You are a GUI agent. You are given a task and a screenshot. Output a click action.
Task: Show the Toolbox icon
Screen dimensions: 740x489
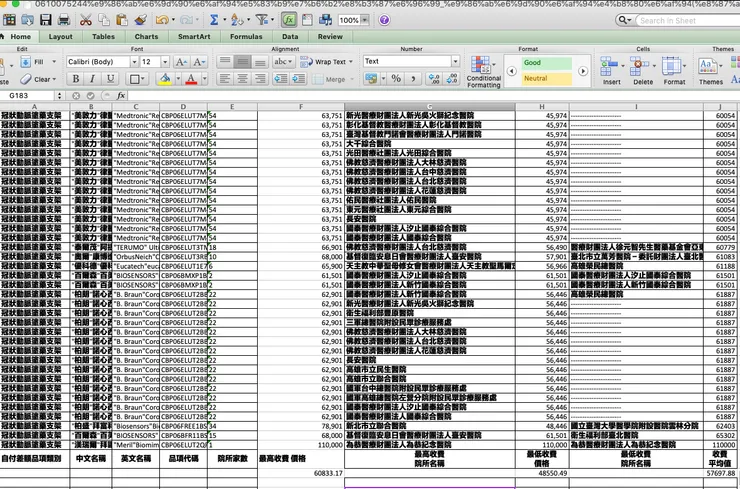point(307,20)
